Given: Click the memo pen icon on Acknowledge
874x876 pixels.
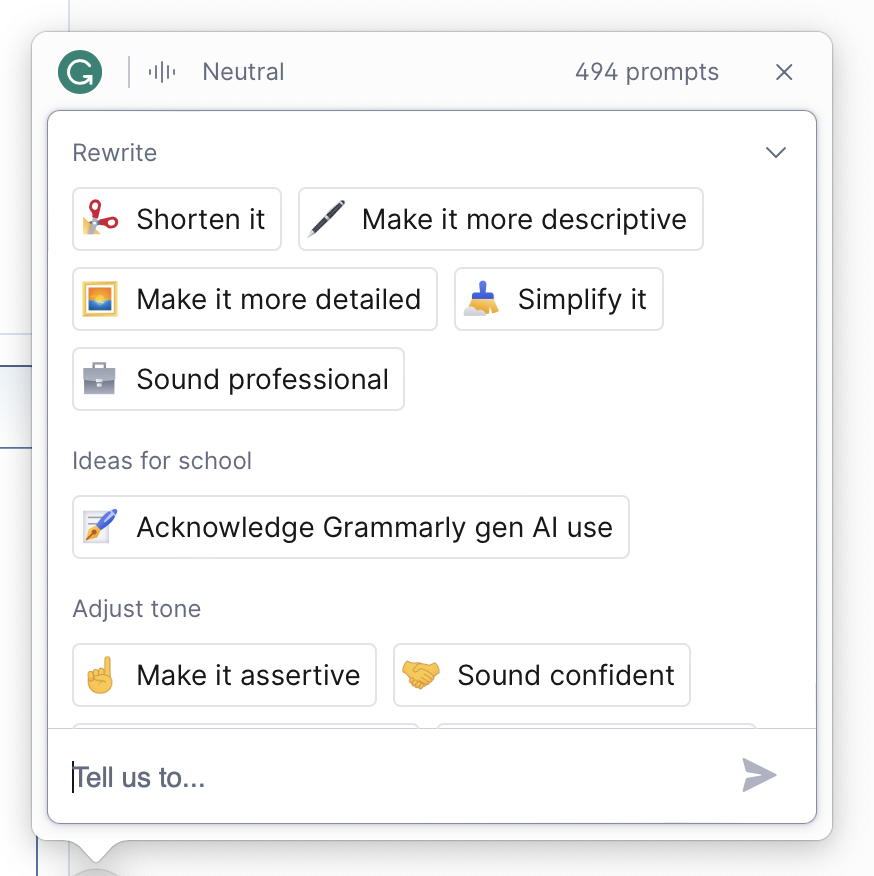Looking at the screenshot, I should (x=101, y=526).
